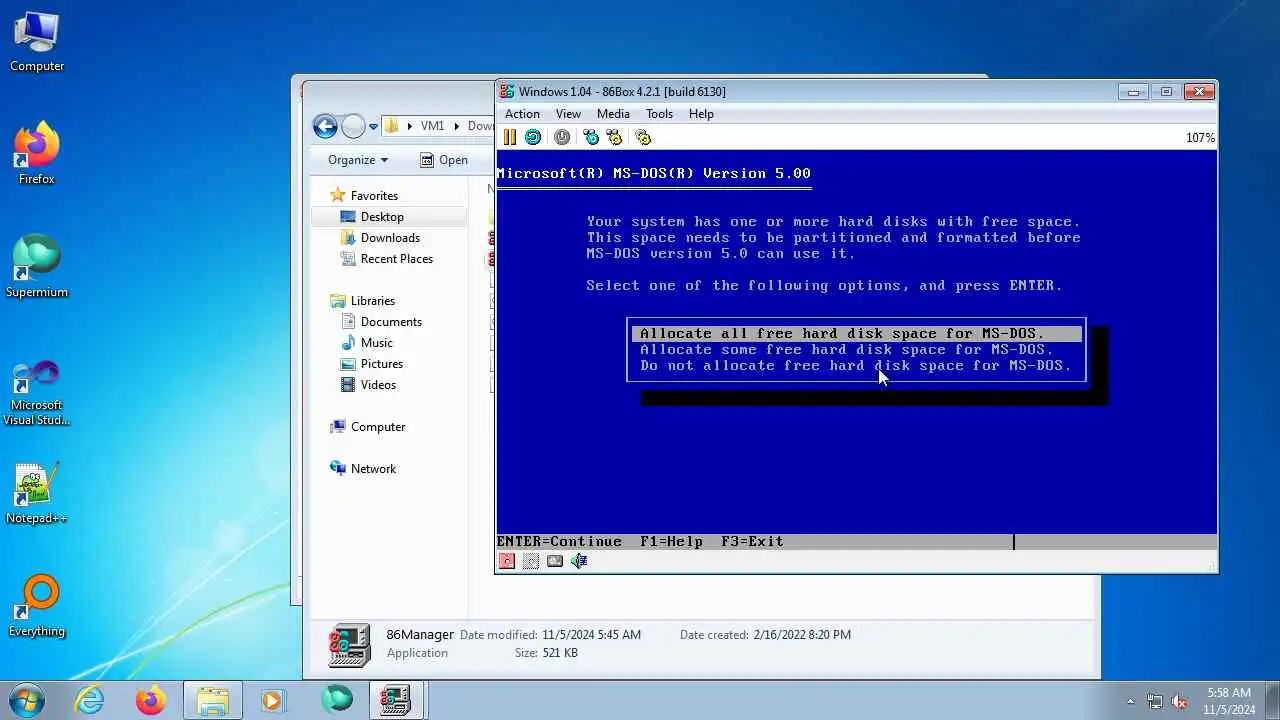Image resolution: width=1280 pixels, height=720 pixels.
Task: Open Explorer recent pages dropdown arrow
Action: [x=373, y=127]
